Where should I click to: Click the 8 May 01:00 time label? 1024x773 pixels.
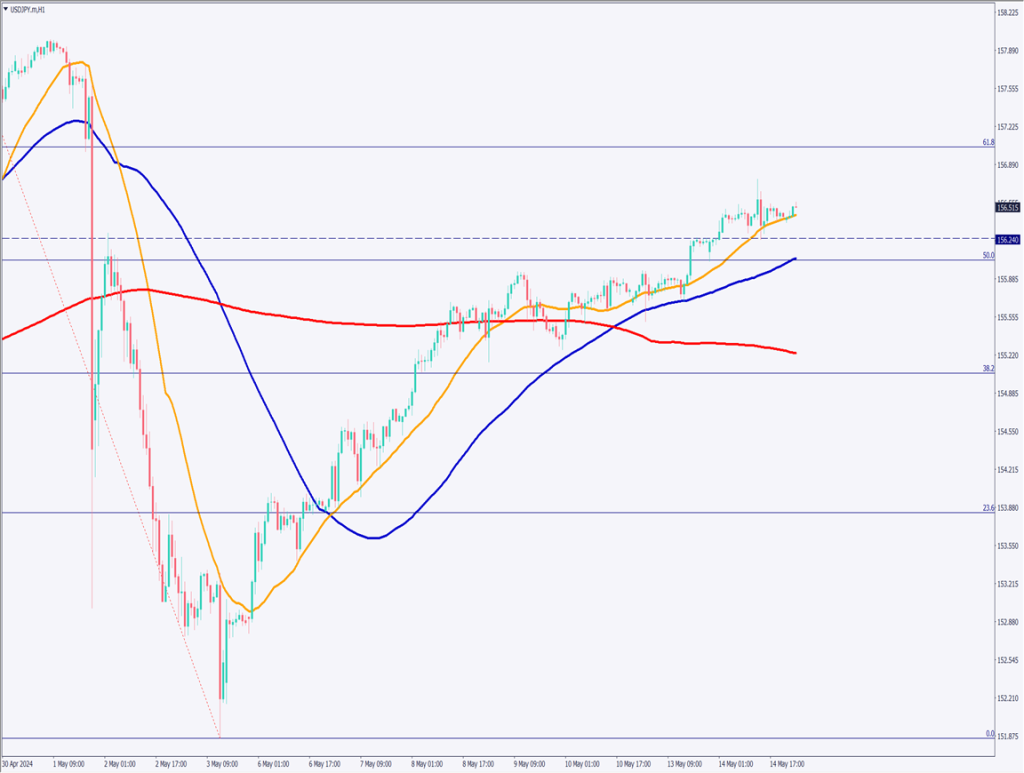click(429, 765)
